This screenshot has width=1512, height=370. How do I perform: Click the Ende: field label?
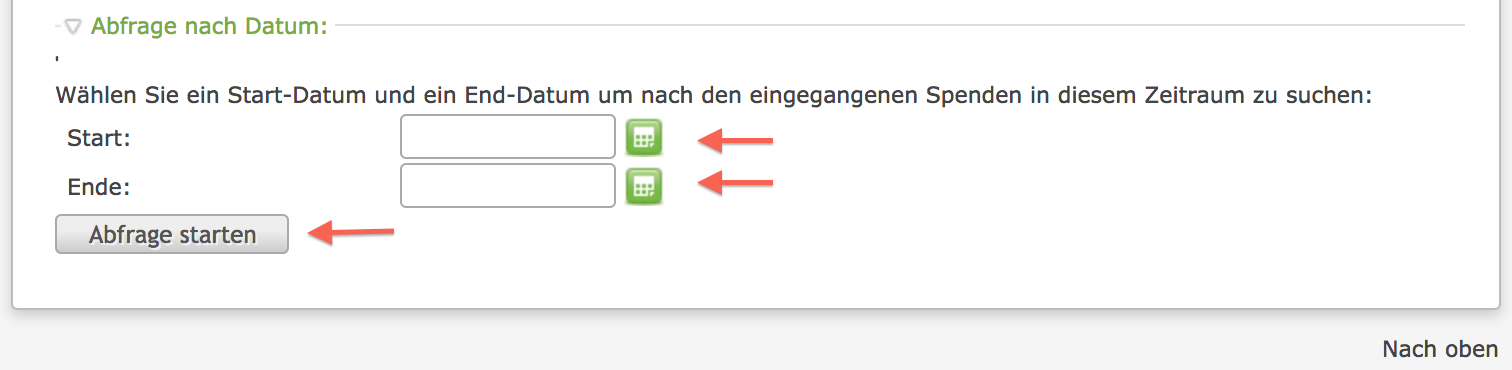click(x=99, y=187)
